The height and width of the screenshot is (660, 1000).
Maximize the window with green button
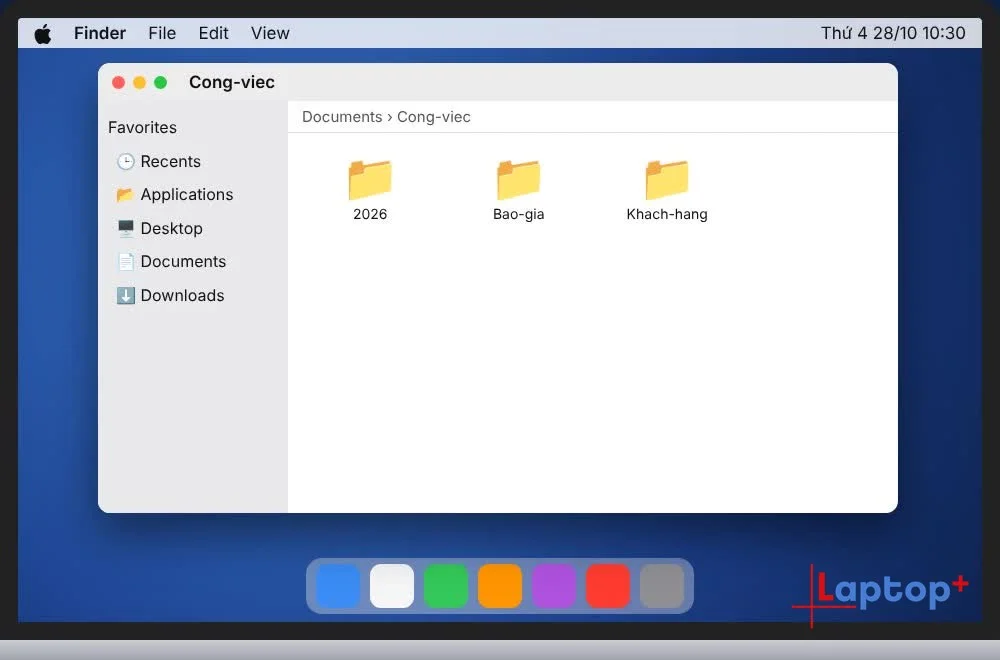(x=161, y=82)
